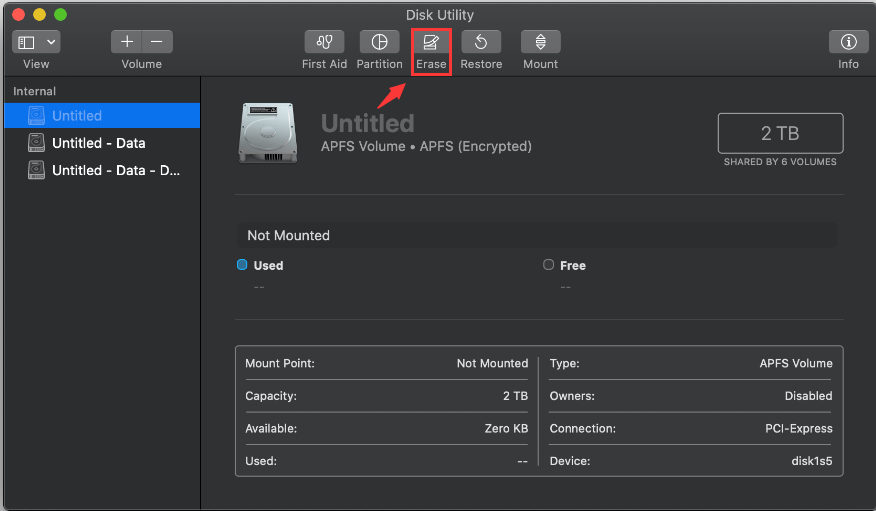This screenshot has height=511, width=876.
Task: Click the Erase toolbar icon
Action: click(x=431, y=42)
